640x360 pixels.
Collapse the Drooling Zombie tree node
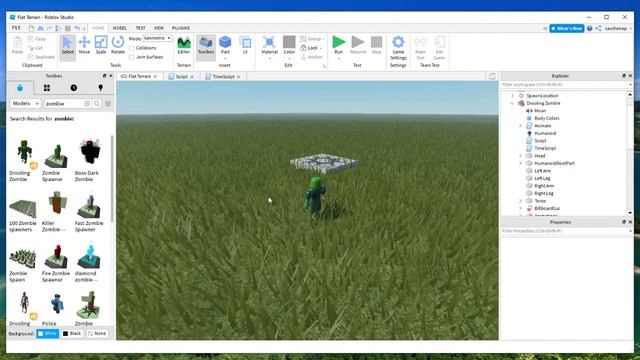tap(512, 103)
